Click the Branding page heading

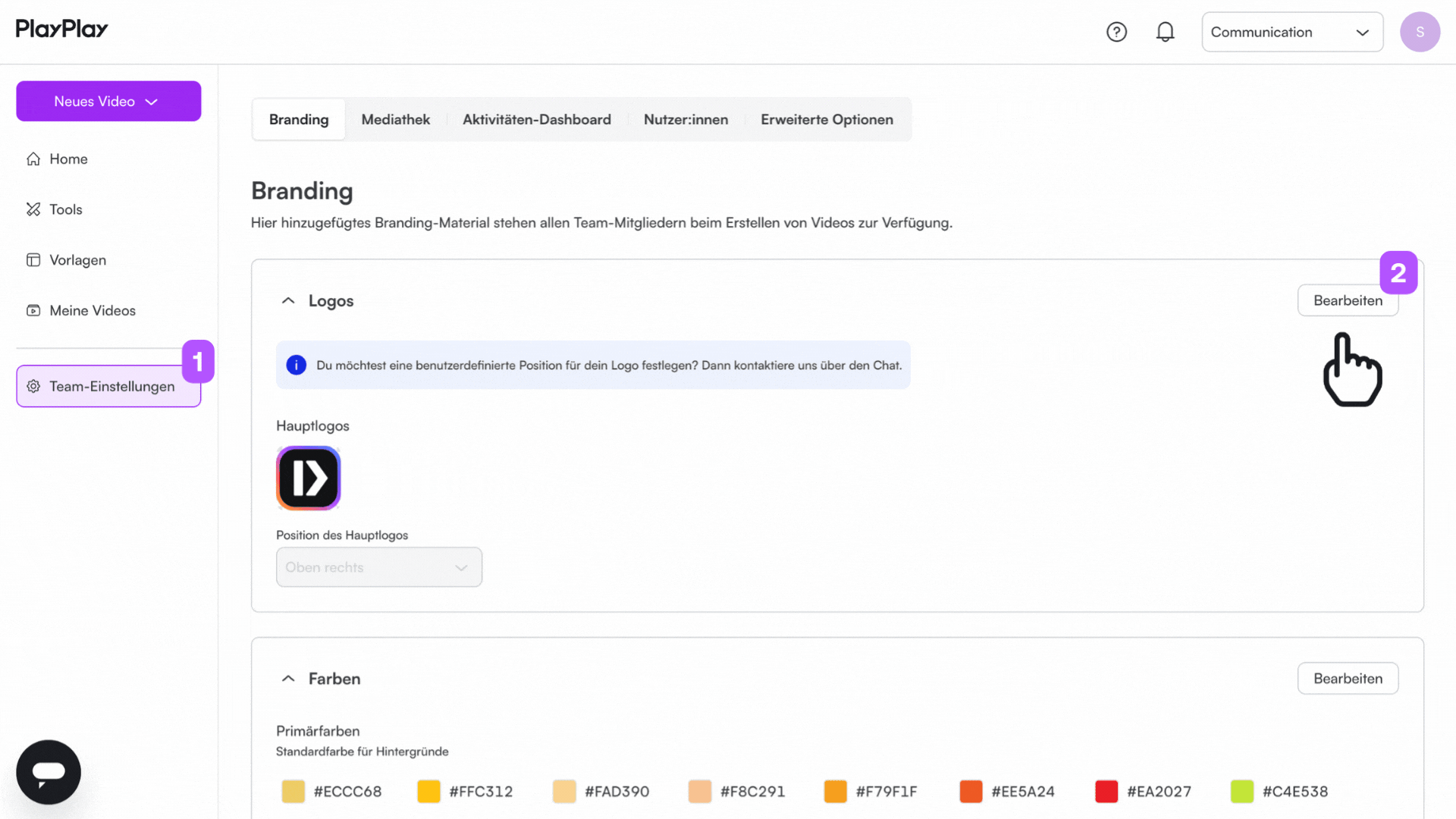tap(302, 191)
